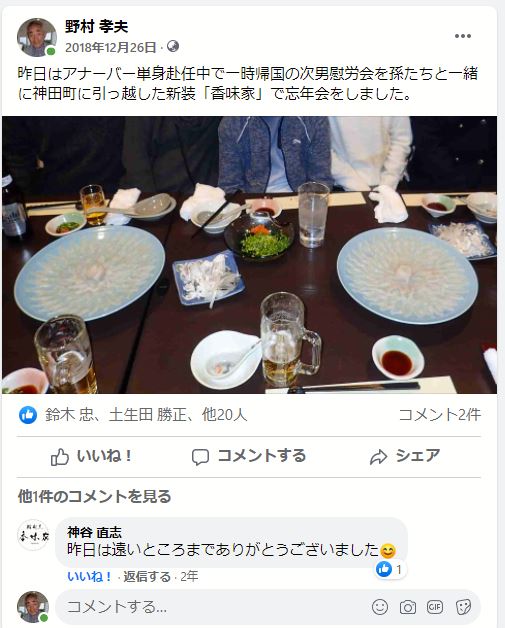Screen dimensions: 505x628
Task: Click the blue like reaction icon by 鈴木 忠
Action: pos(28,415)
